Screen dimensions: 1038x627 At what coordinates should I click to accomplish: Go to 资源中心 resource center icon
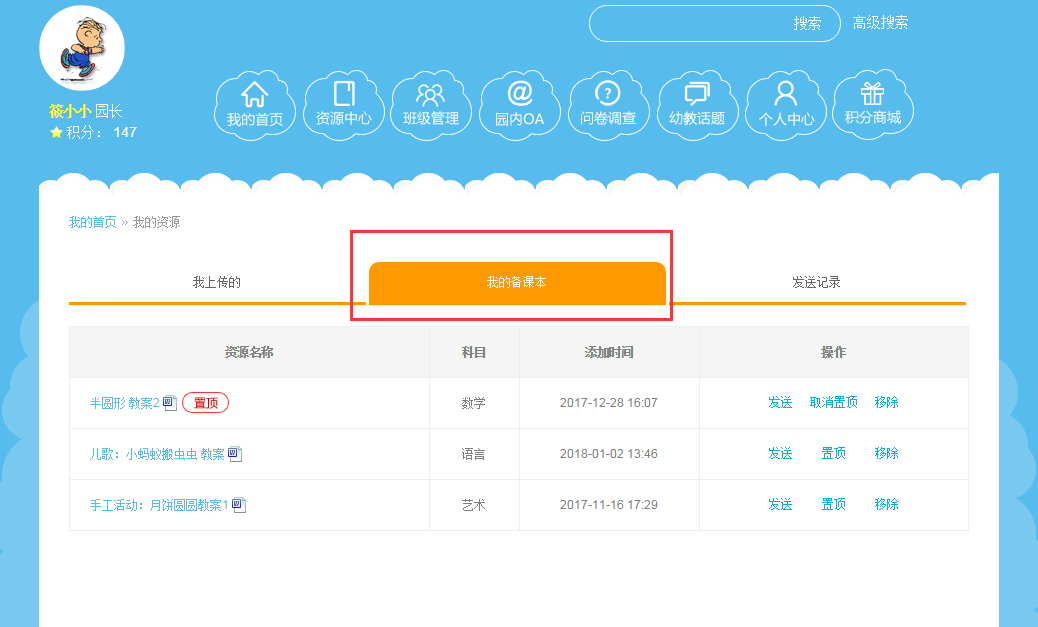[x=343, y=105]
